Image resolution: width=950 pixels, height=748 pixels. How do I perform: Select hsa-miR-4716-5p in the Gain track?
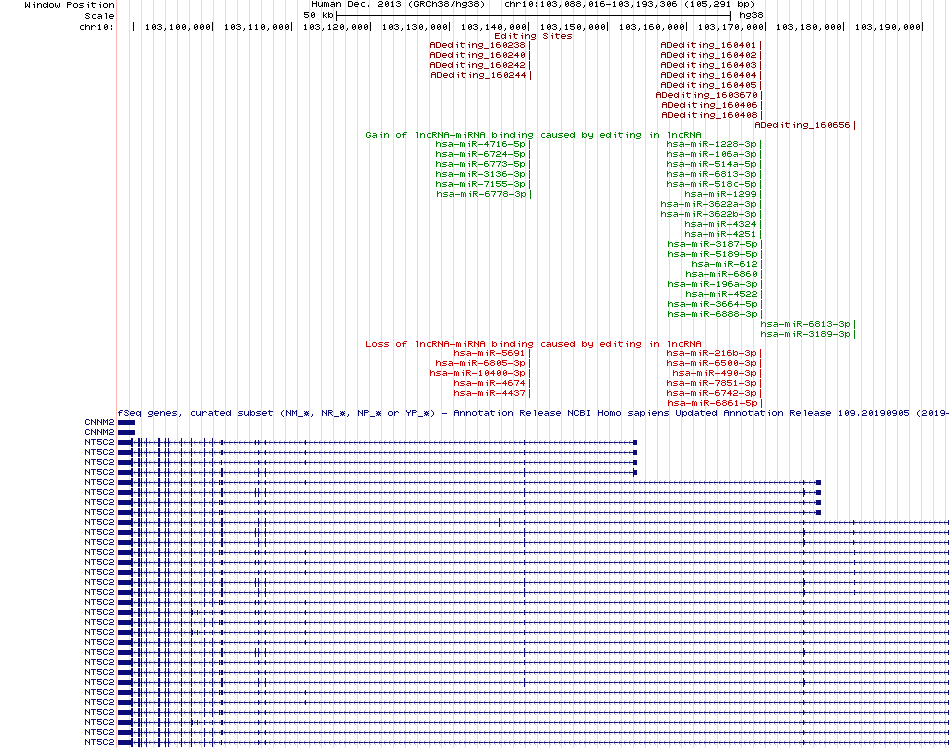pos(480,145)
